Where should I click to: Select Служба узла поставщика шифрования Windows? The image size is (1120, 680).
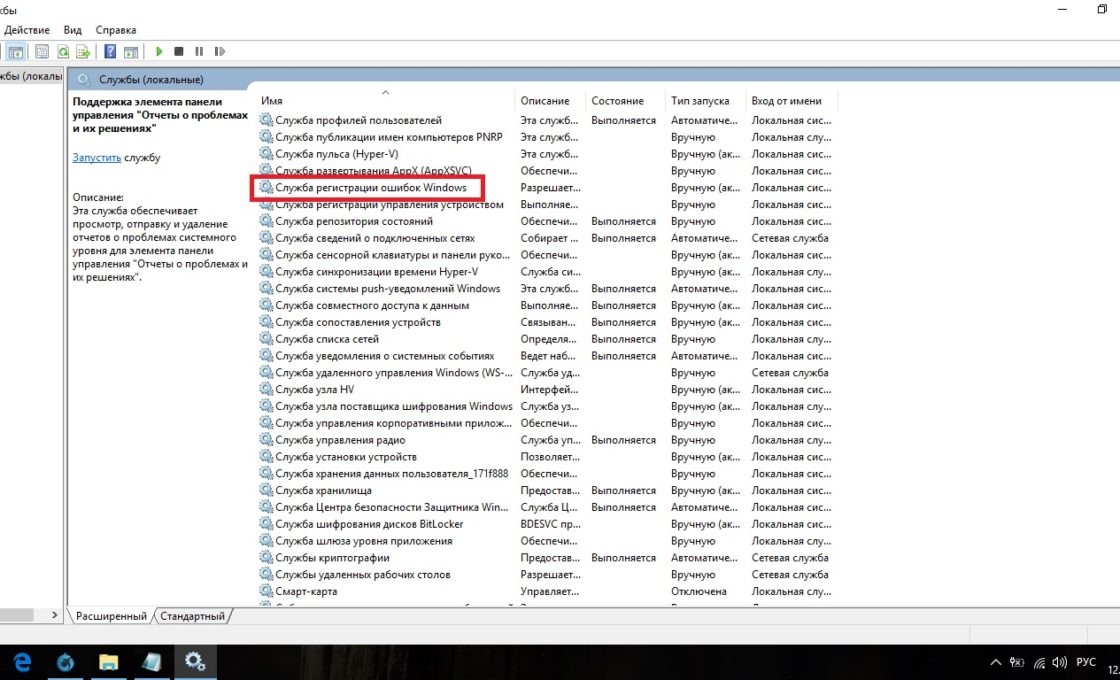[x=394, y=406]
